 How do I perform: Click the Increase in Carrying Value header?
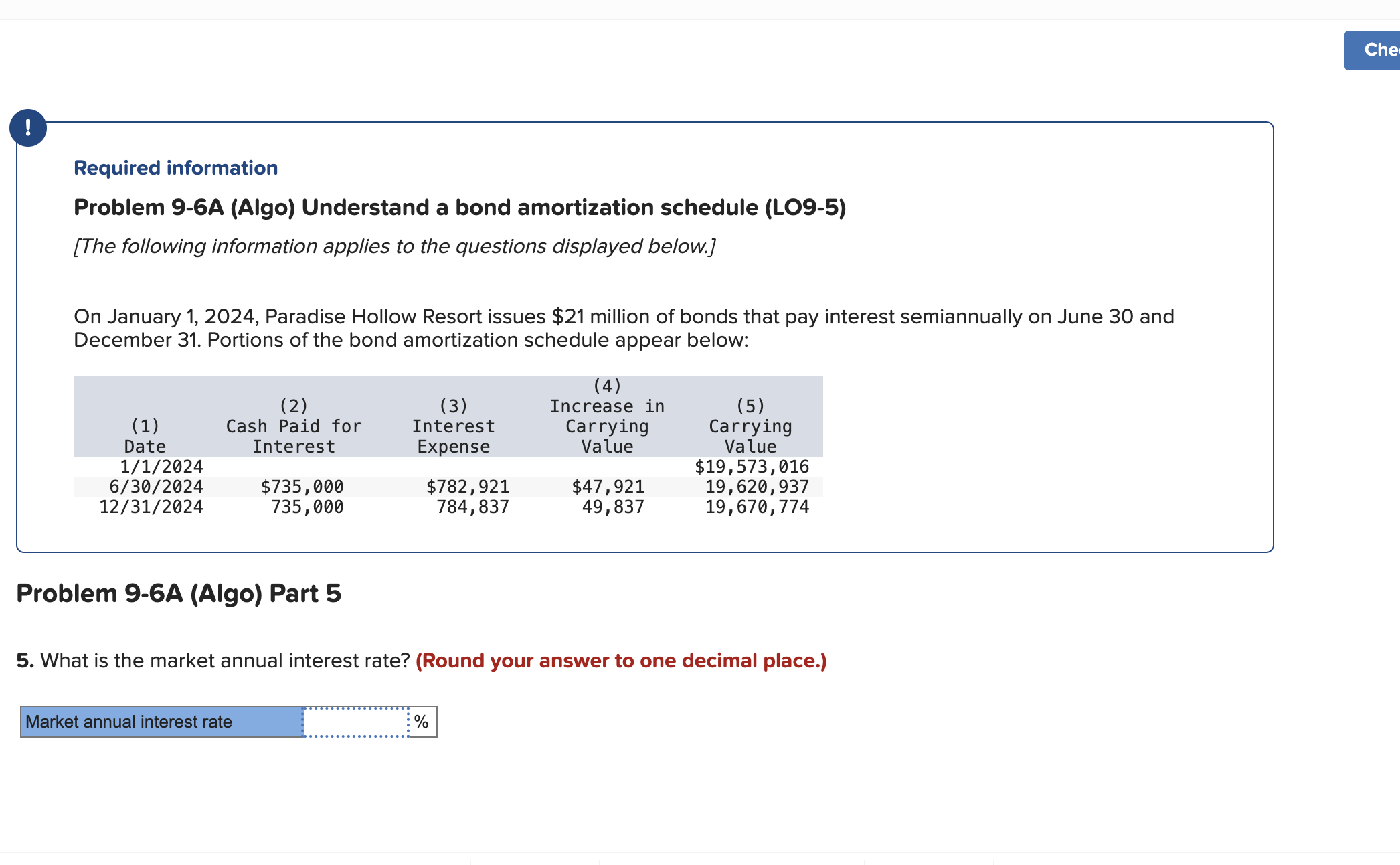point(606,416)
